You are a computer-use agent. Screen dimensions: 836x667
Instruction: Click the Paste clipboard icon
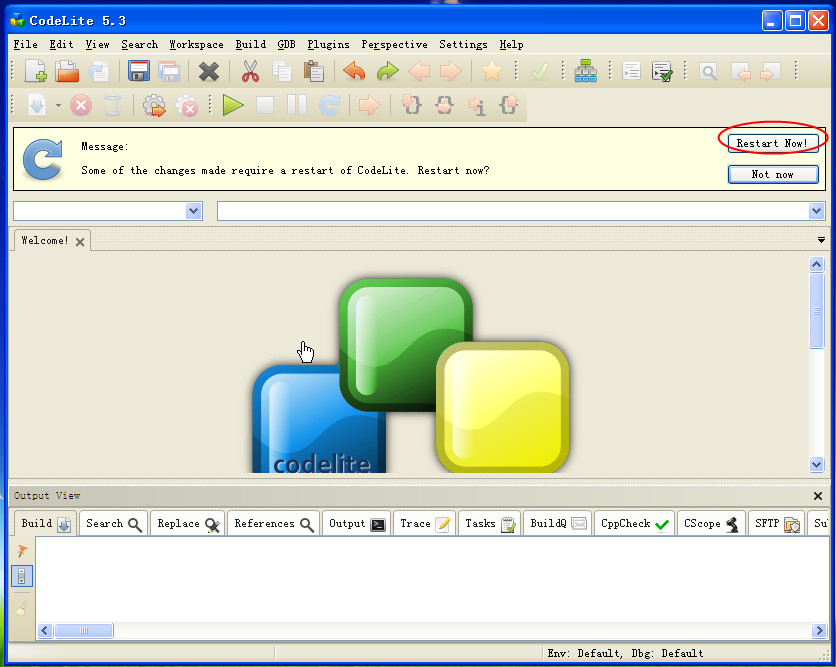pyautogui.click(x=314, y=71)
